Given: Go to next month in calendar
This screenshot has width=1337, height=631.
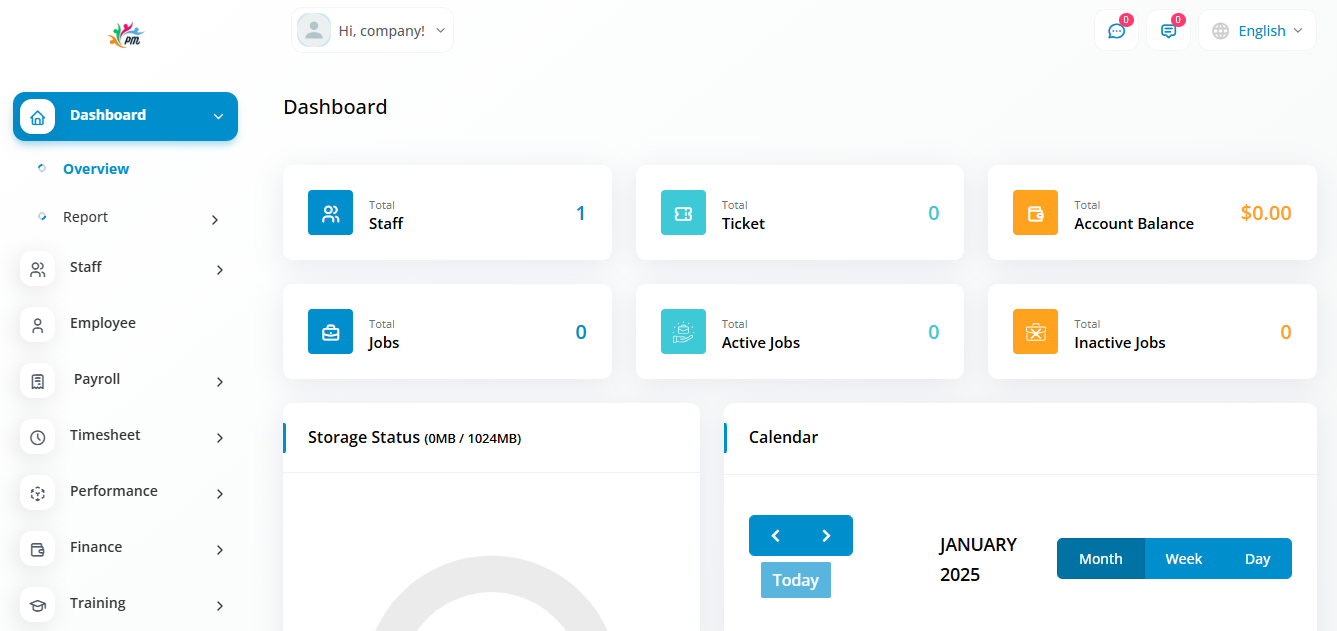Looking at the screenshot, I should click(826, 536).
